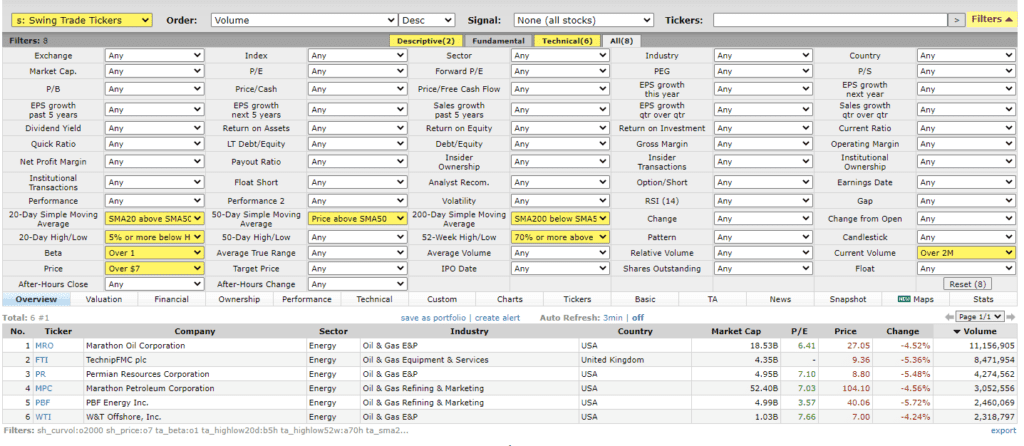Open the 200-Day Simple Moving Average dropdown

(560, 219)
